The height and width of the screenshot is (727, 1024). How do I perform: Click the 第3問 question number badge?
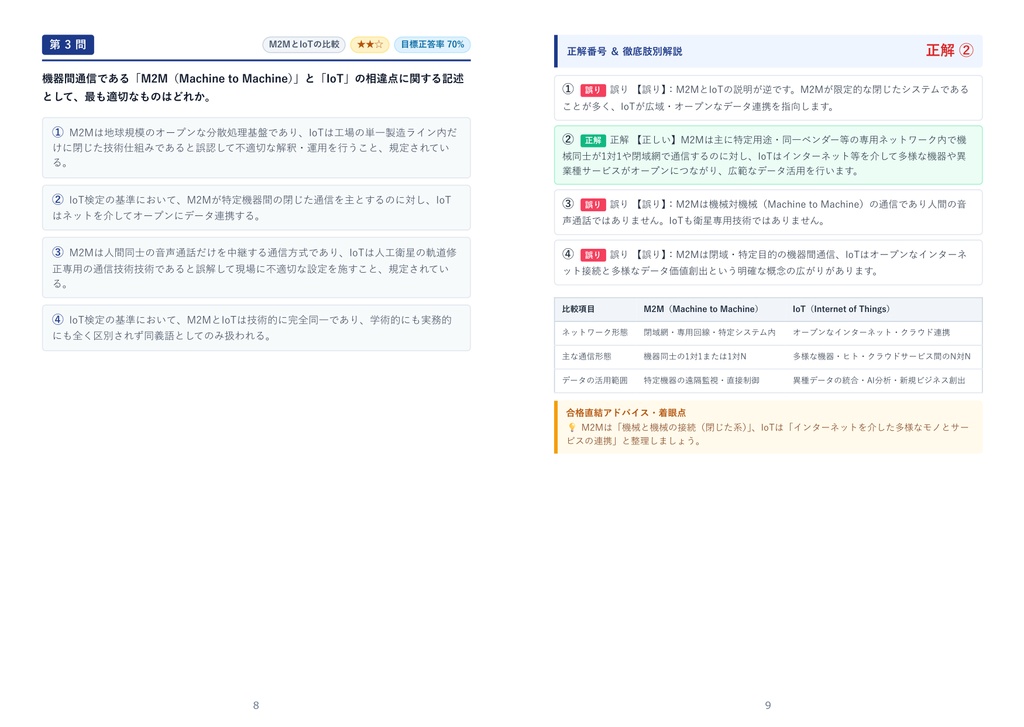tap(68, 44)
